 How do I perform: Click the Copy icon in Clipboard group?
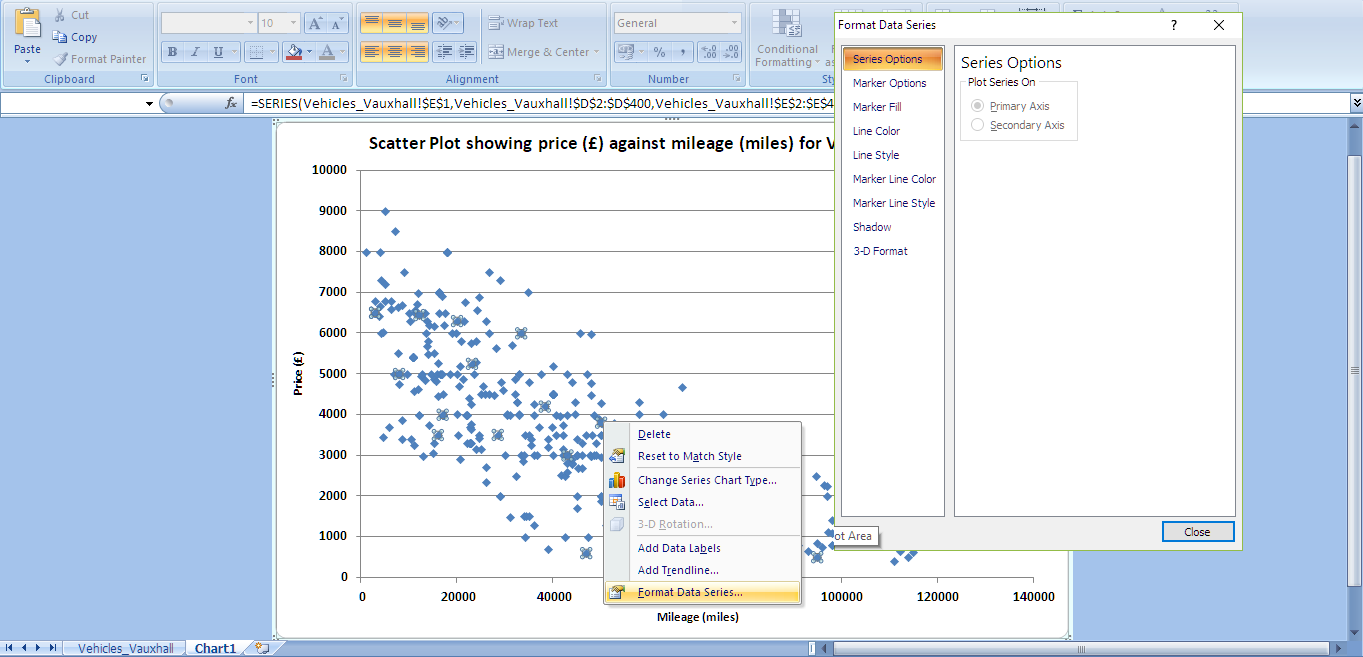tap(60, 37)
